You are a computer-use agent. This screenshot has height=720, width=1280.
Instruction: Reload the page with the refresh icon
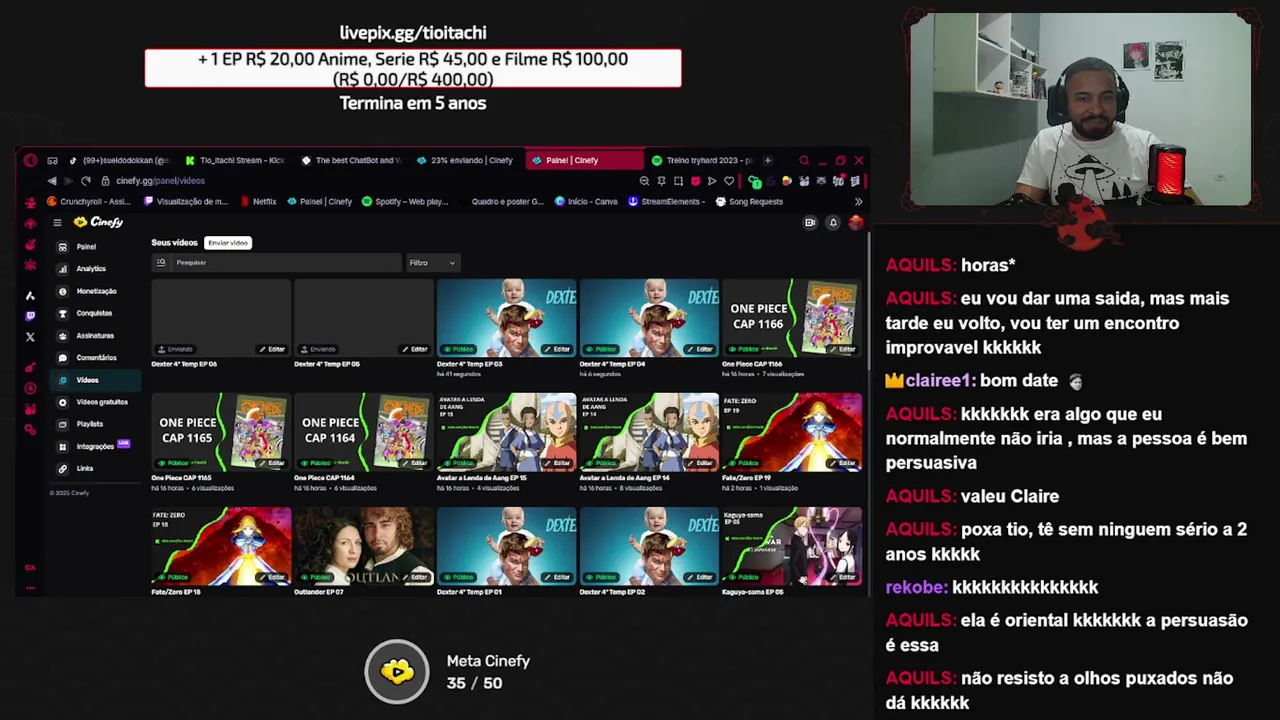86,181
